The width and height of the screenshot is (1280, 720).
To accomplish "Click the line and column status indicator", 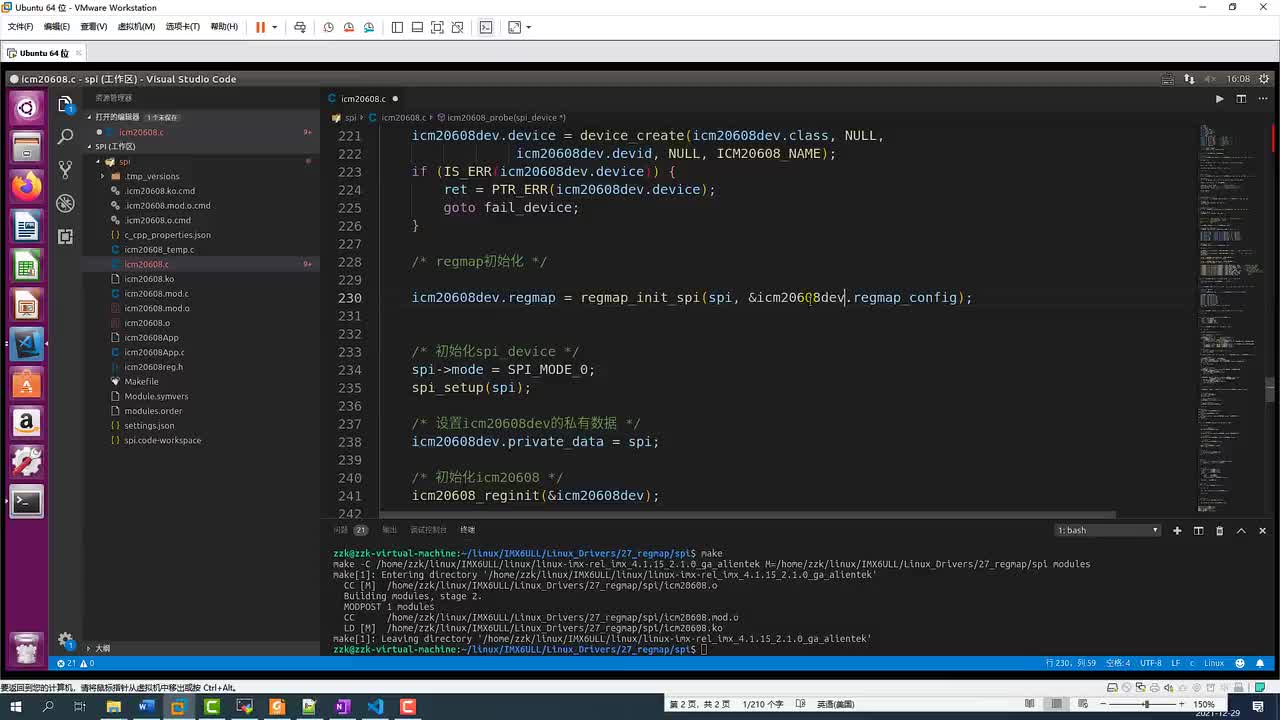I will click(1070, 663).
